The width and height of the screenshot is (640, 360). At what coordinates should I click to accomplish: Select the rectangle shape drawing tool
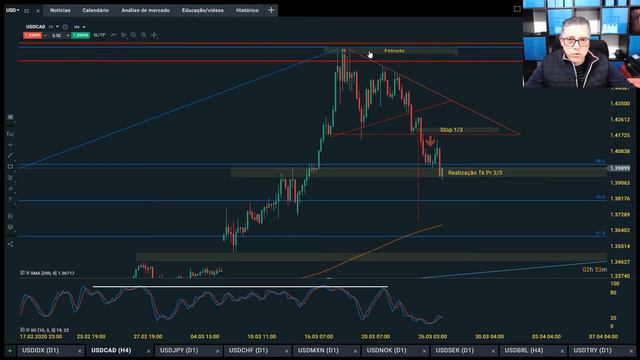10,167
